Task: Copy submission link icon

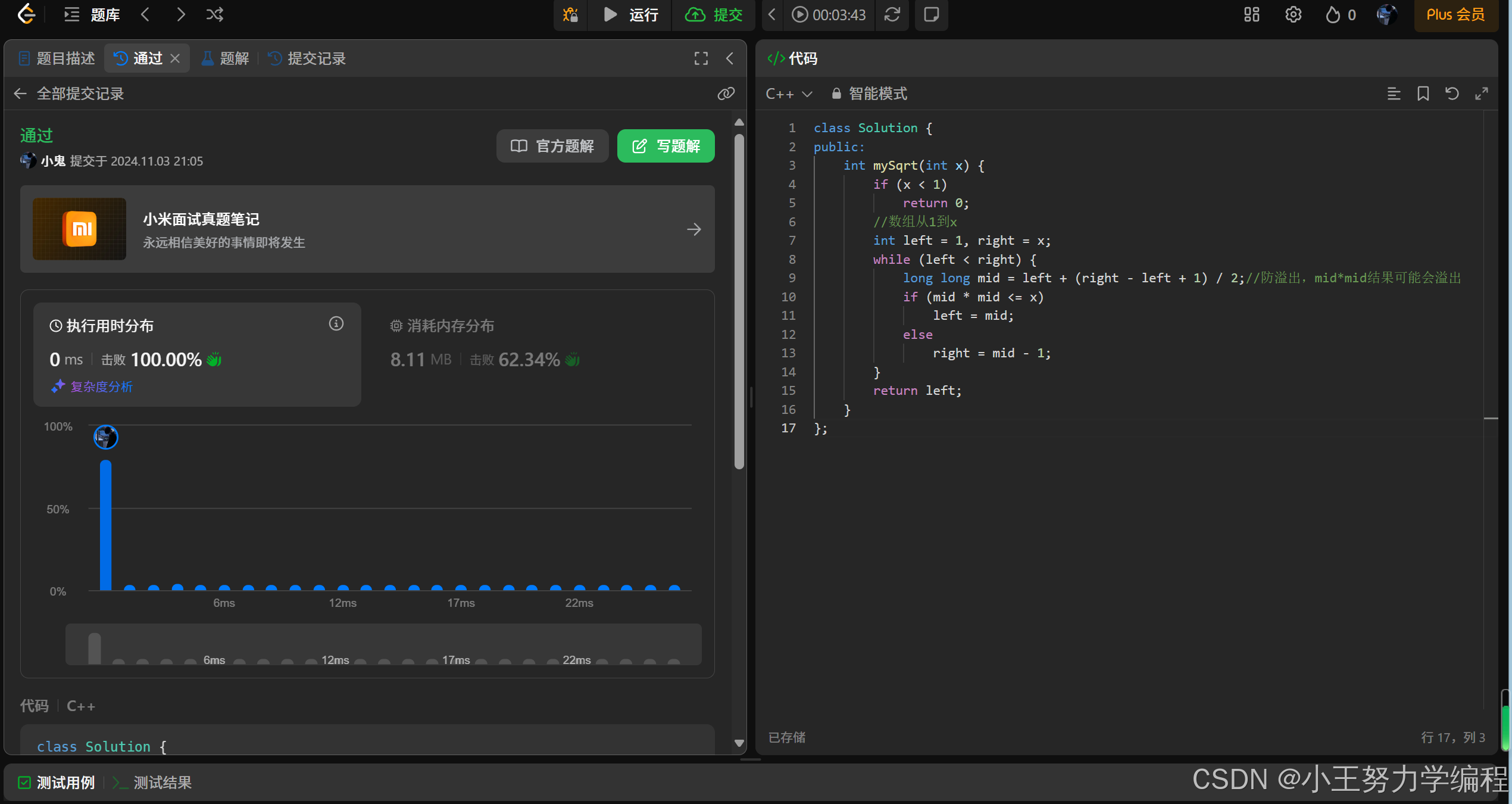Action: 726,94
